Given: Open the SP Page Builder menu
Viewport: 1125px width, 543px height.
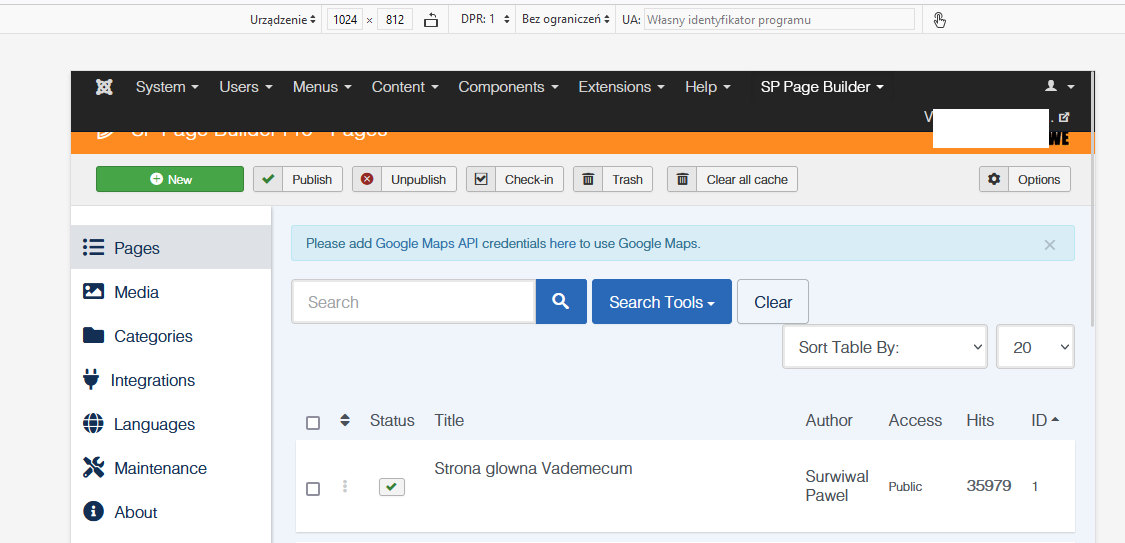Looking at the screenshot, I should point(822,87).
